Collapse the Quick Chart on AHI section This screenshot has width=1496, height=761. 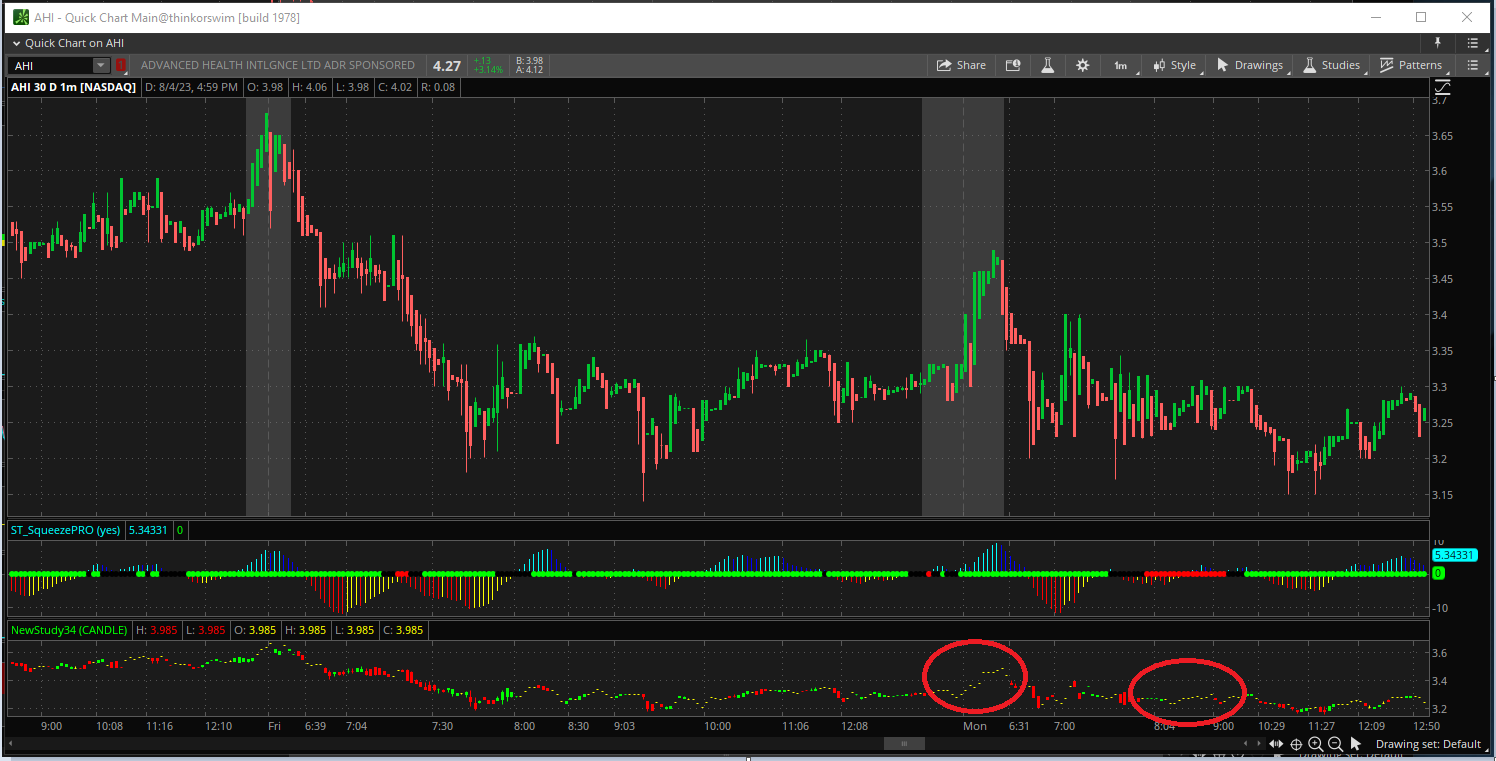tap(15, 43)
